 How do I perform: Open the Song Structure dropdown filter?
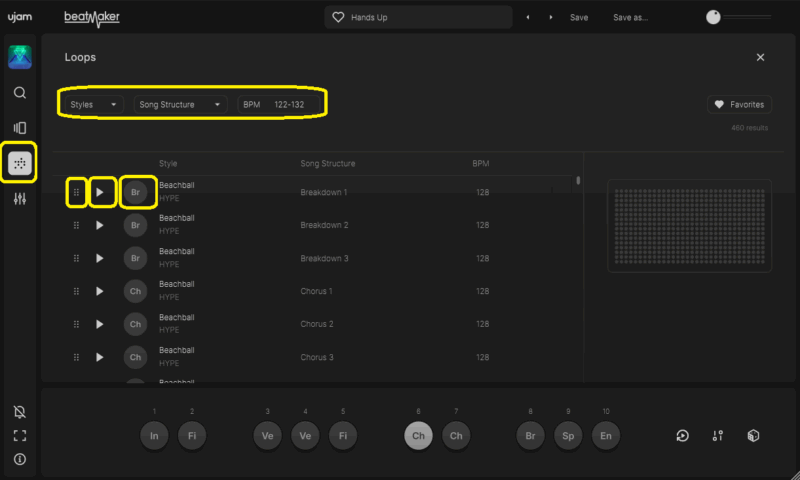click(180, 105)
